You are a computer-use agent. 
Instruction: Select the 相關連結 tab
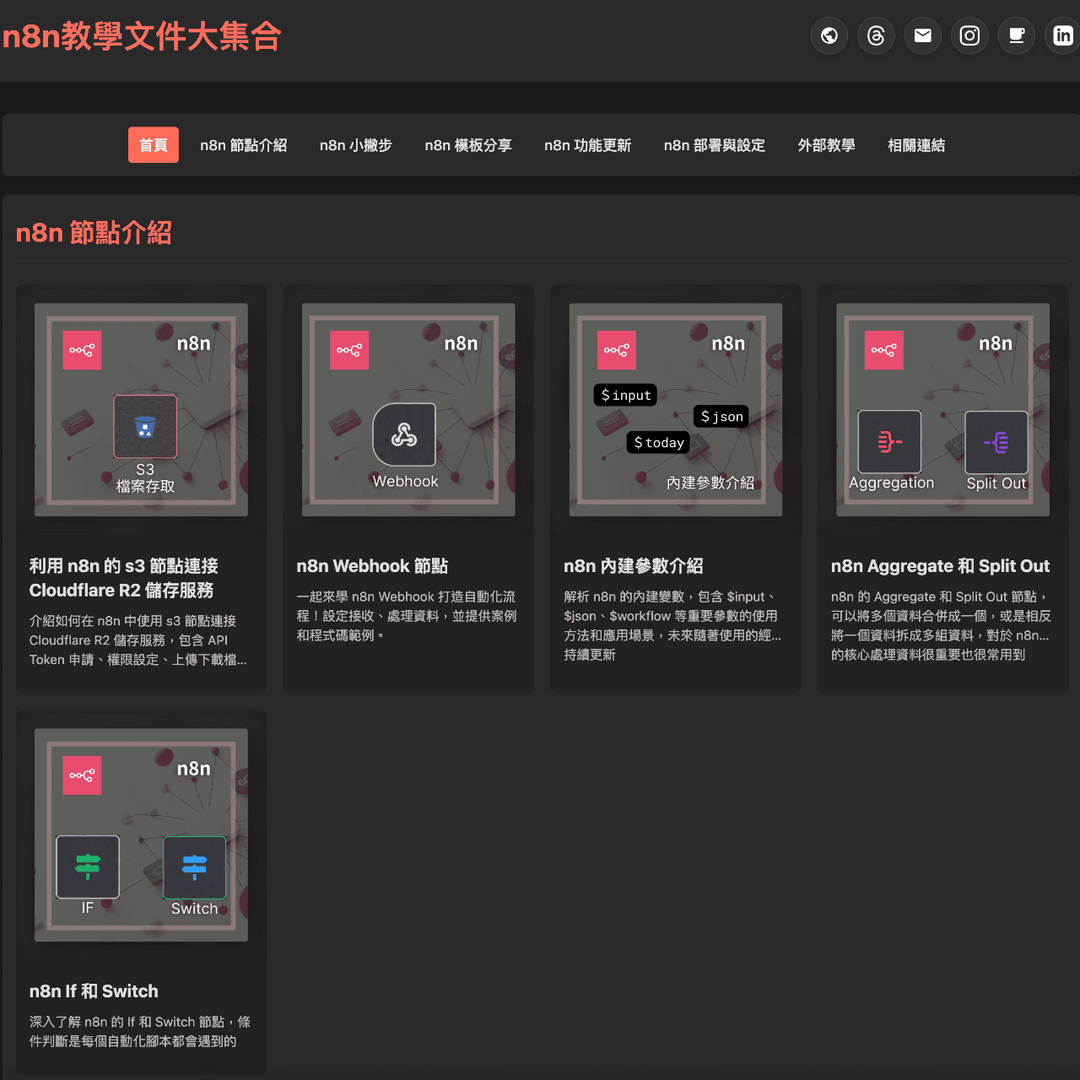(x=916, y=145)
